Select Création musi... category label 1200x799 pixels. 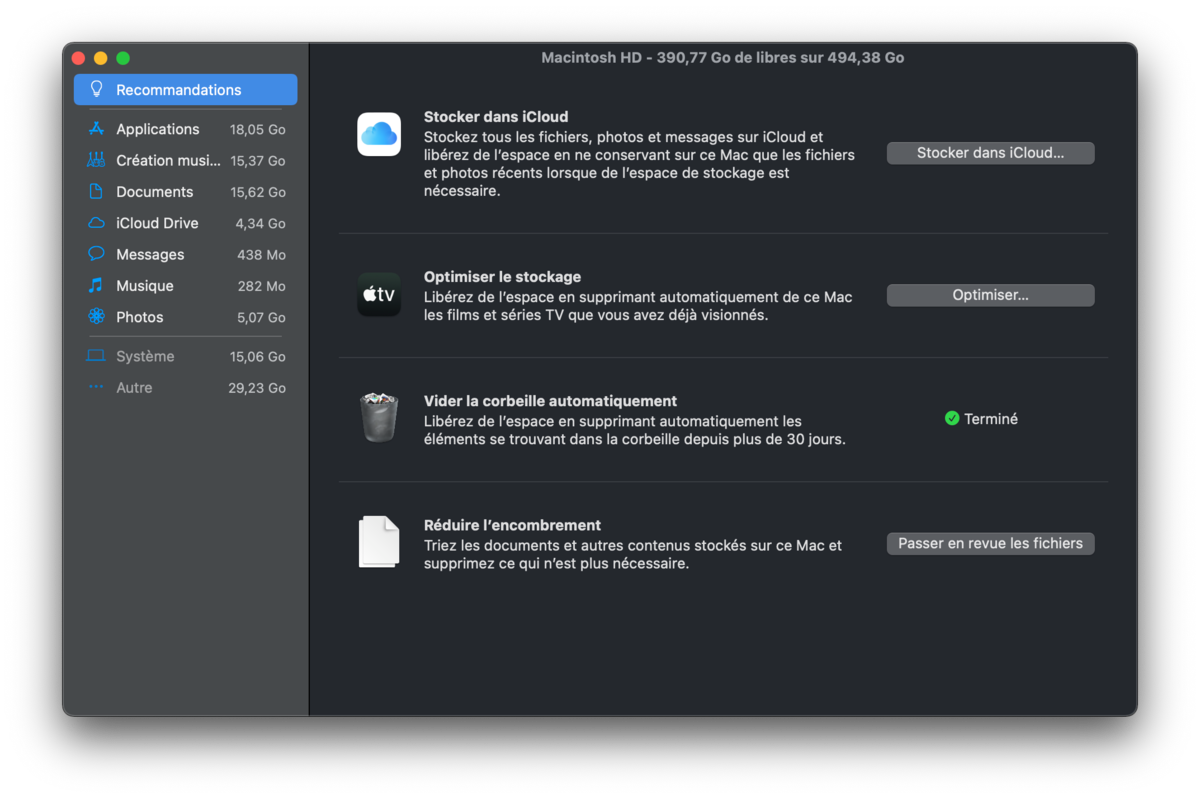point(168,160)
